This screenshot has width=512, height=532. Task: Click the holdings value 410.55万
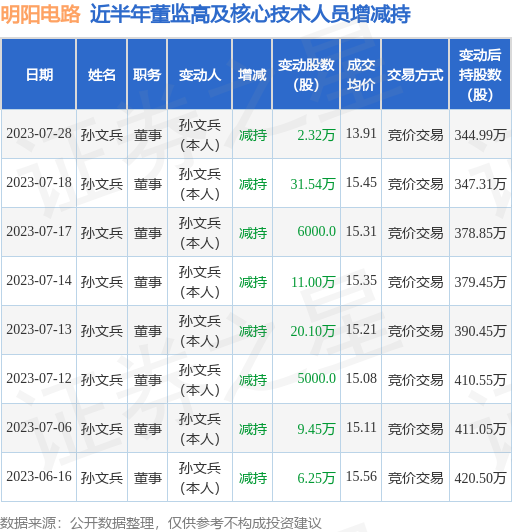click(480, 380)
